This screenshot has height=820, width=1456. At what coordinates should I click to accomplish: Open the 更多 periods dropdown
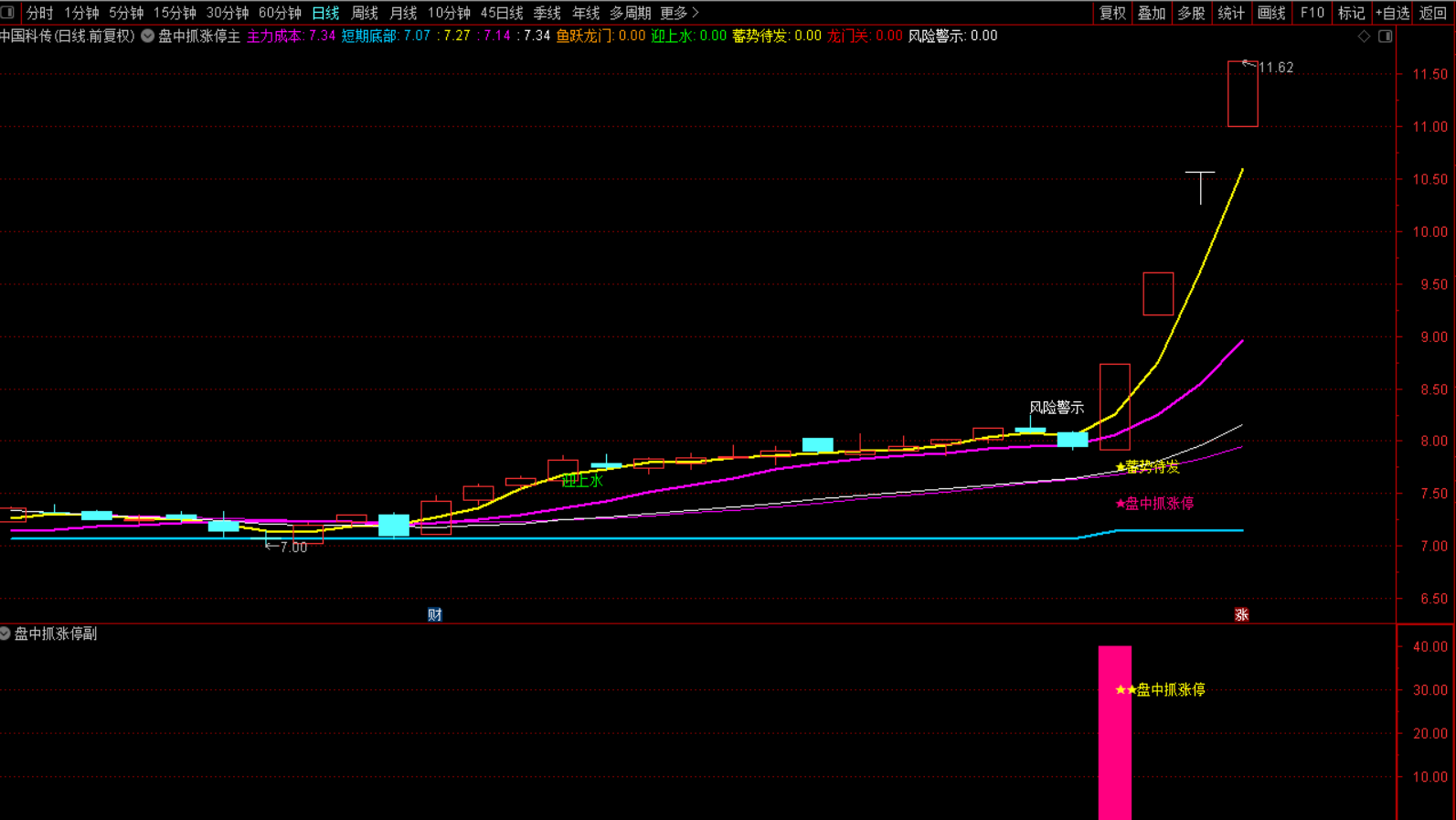click(x=679, y=13)
